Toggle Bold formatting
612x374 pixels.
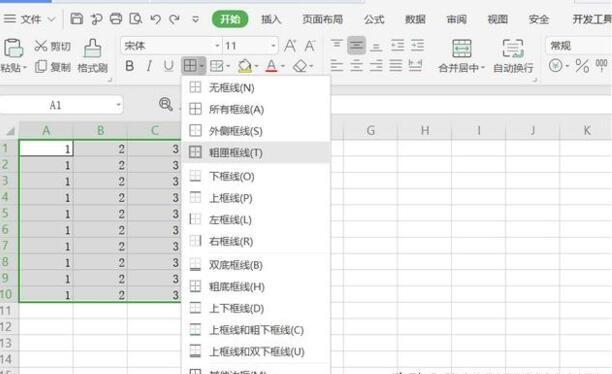pyautogui.click(x=130, y=66)
